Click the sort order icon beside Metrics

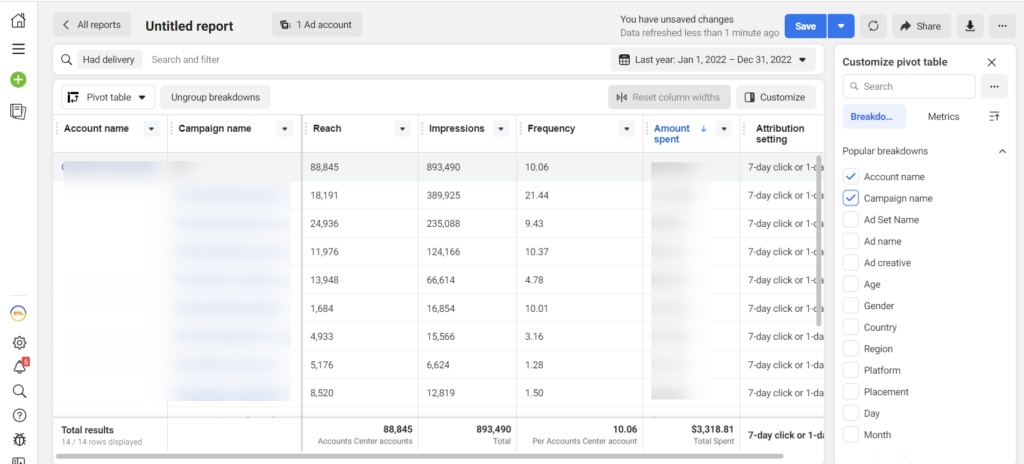pos(994,116)
